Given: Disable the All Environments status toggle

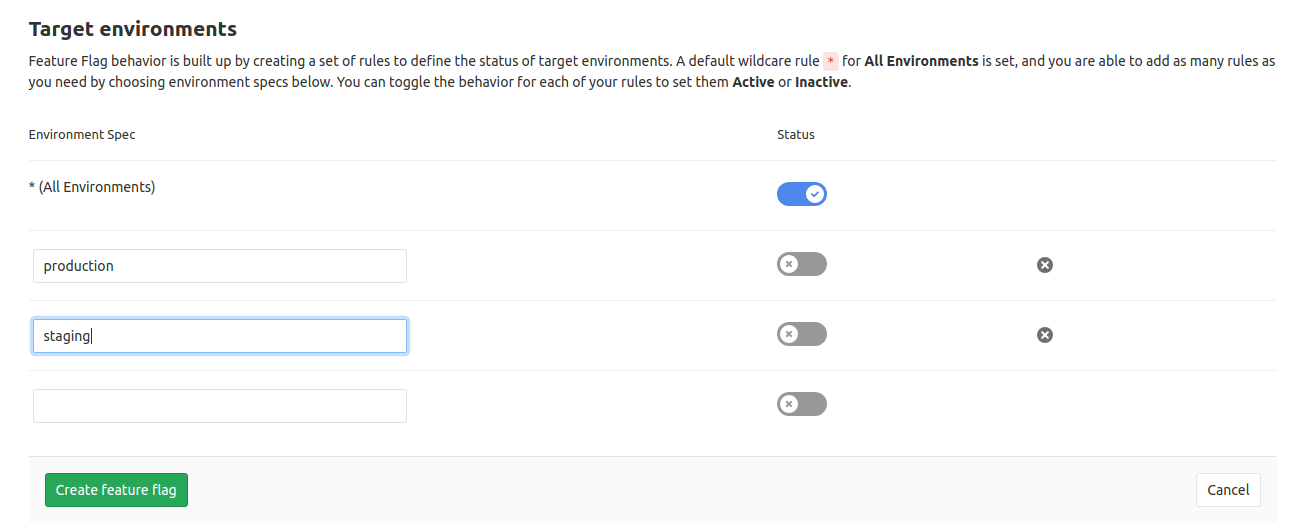Looking at the screenshot, I should tap(802, 194).
